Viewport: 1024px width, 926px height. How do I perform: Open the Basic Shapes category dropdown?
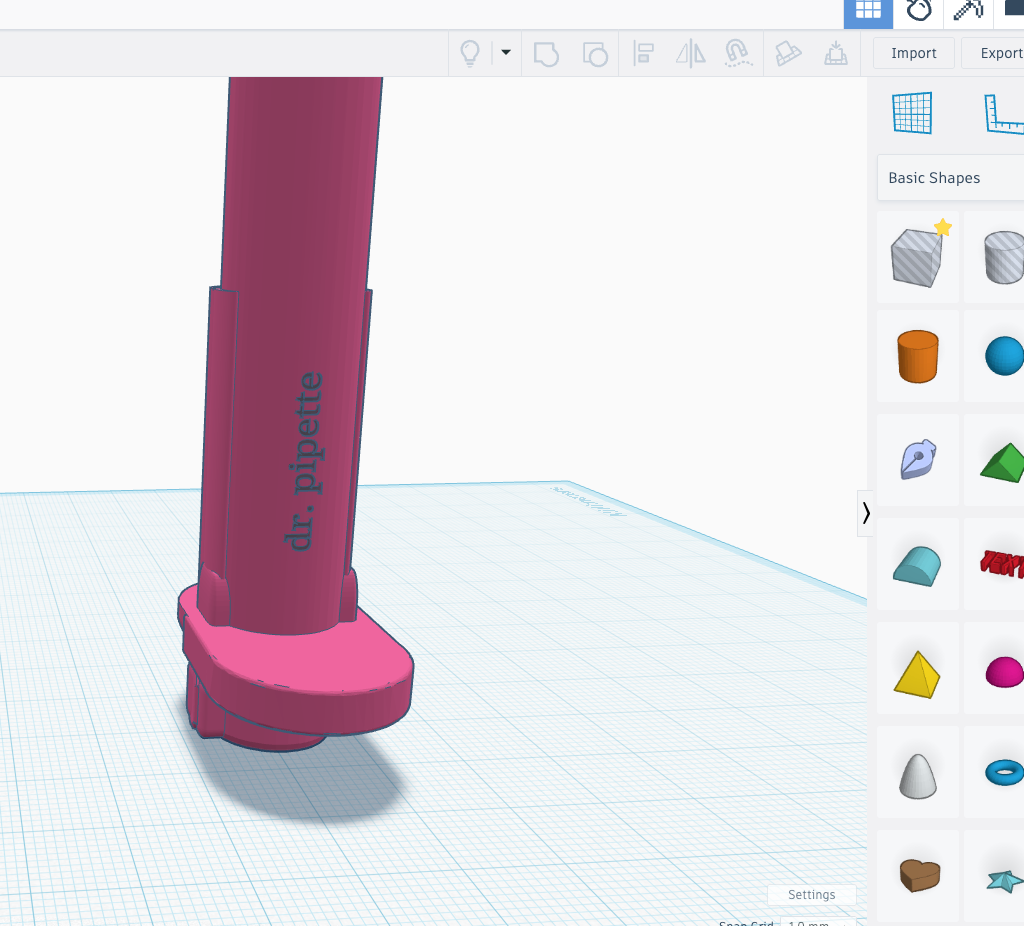point(951,178)
